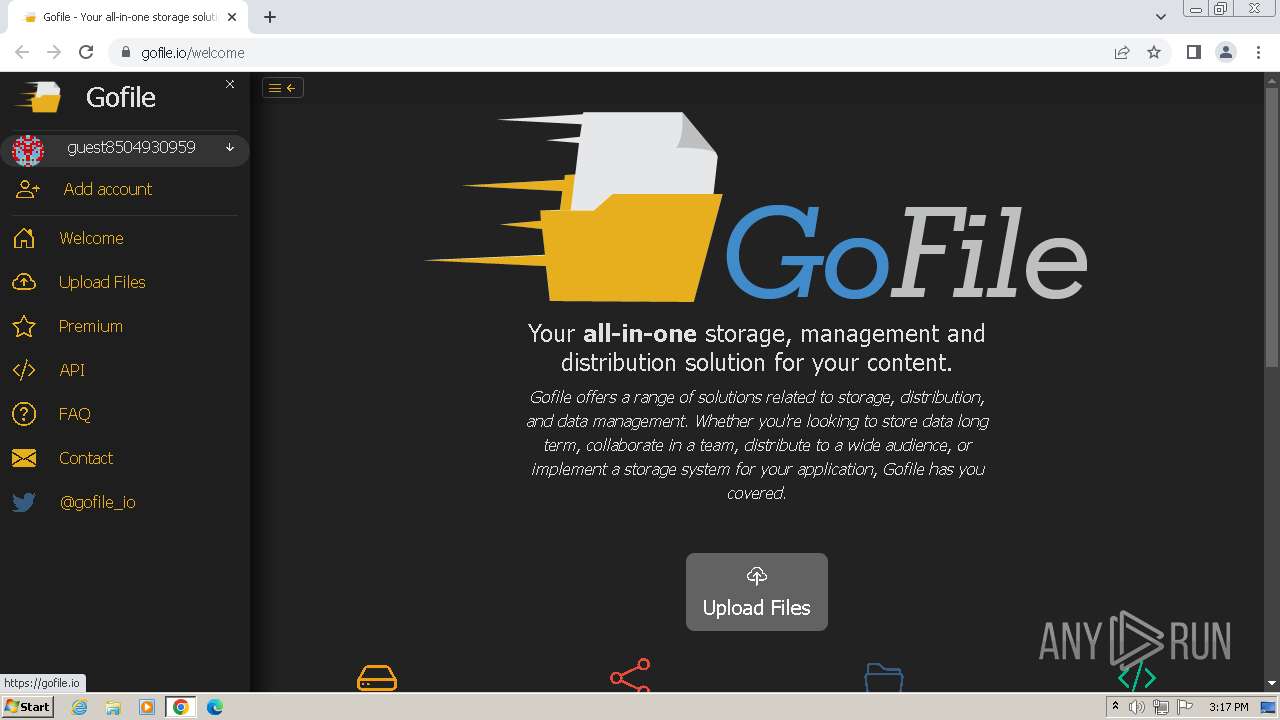1280x720 pixels.
Task: Launch Internet Explorer from the taskbar
Action: (80, 707)
